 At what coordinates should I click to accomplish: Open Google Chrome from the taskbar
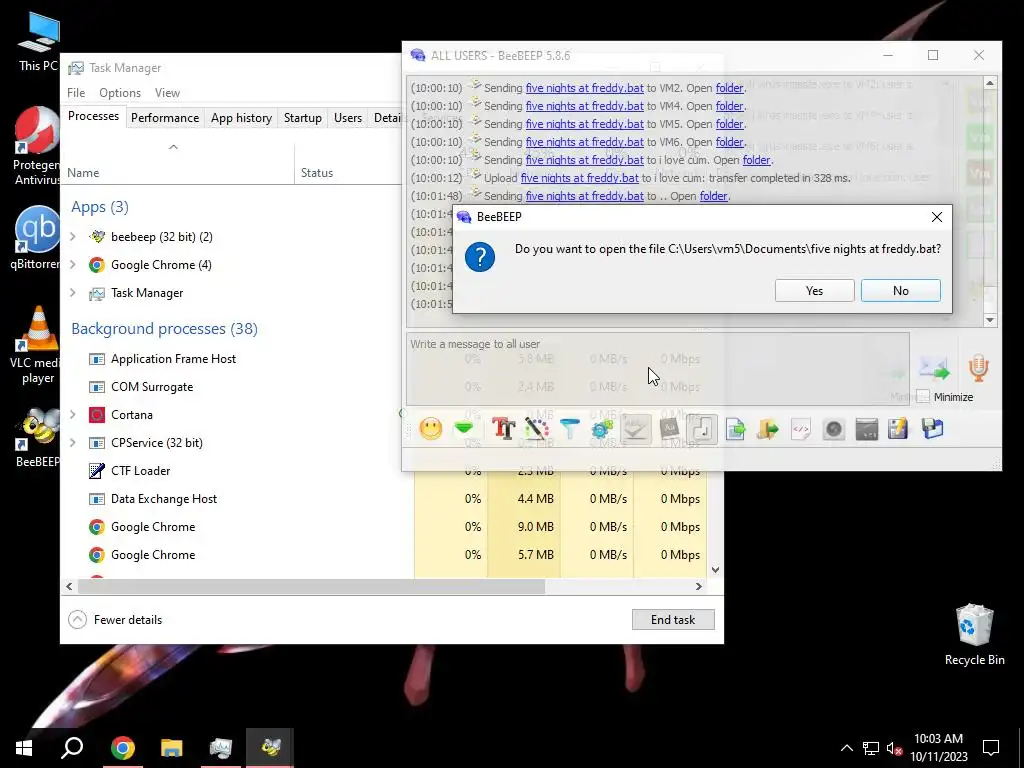[122, 748]
